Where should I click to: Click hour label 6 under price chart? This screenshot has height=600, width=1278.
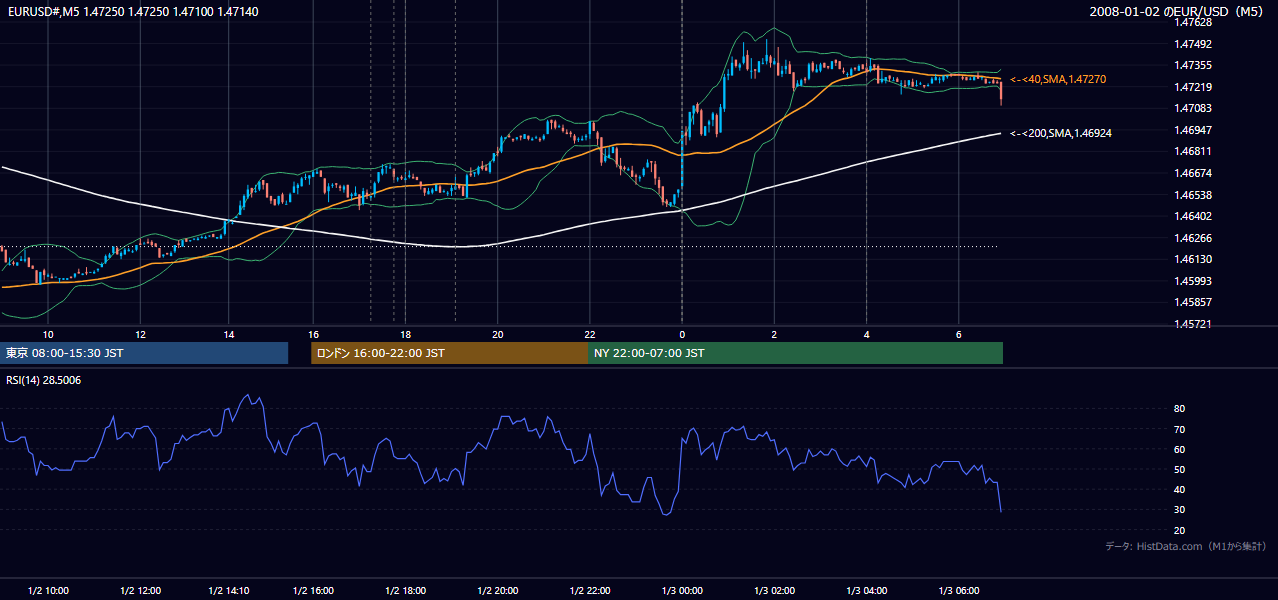[959, 334]
